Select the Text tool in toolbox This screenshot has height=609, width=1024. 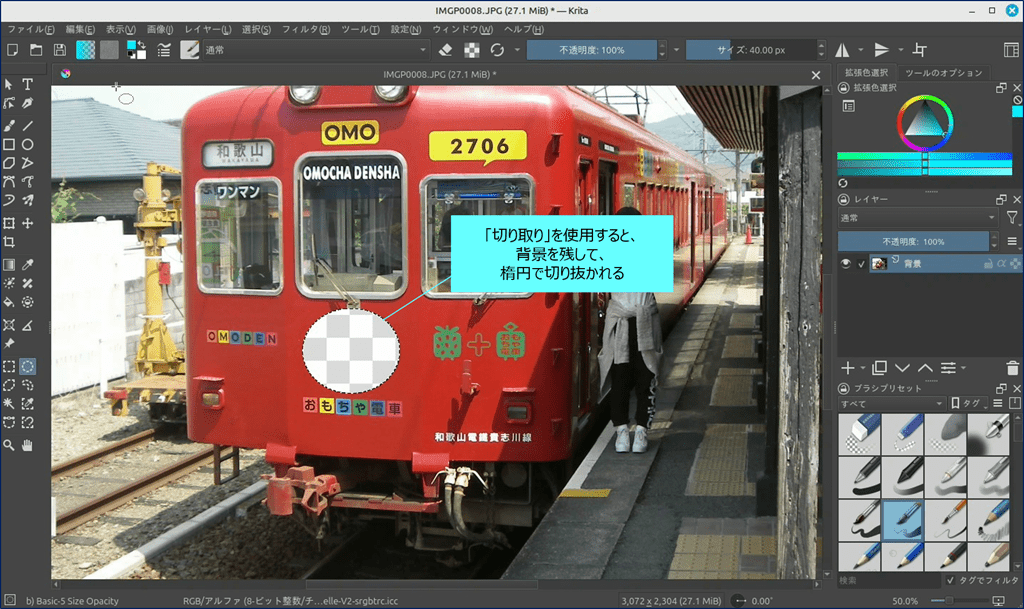28,85
